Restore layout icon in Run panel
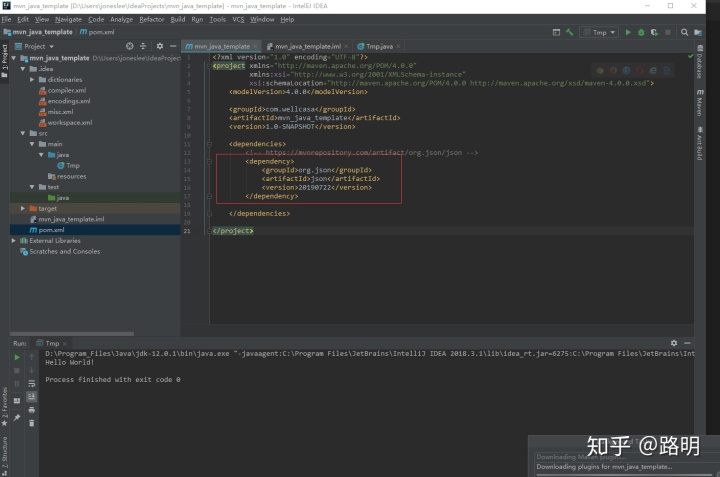The width and height of the screenshot is (720, 477). pos(17,400)
